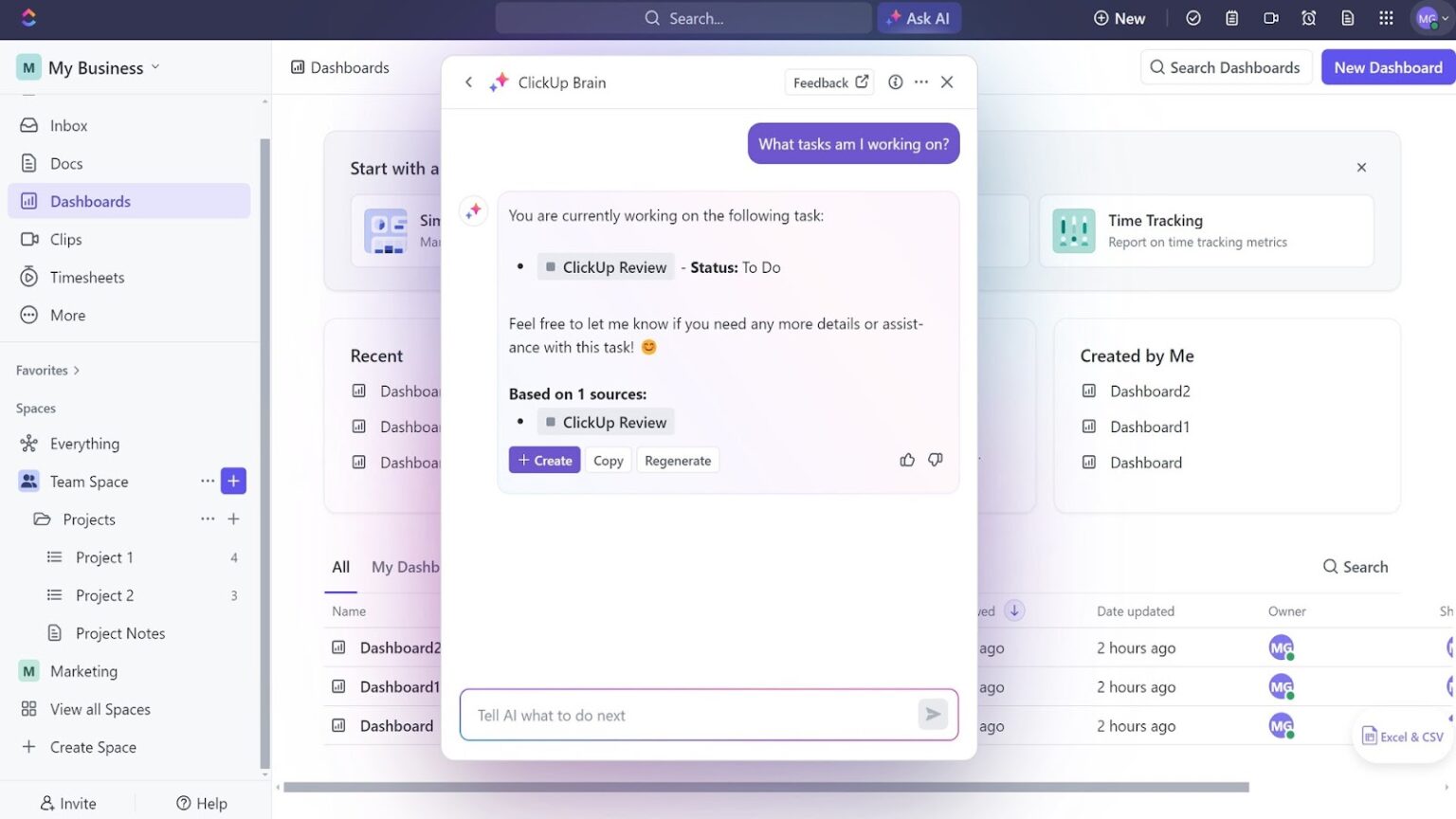The image size is (1456, 819).
Task: Click the video recording icon in the top bar
Action: pyautogui.click(x=1270, y=17)
